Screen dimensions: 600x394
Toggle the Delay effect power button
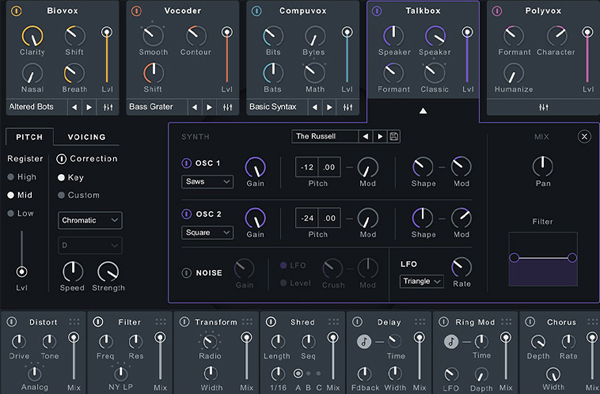[x=357, y=322]
